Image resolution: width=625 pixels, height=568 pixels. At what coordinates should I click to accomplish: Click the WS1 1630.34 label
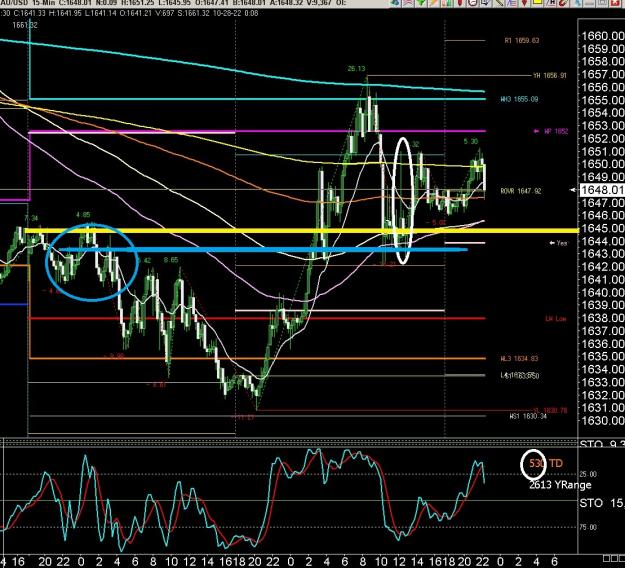click(x=528, y=417)
